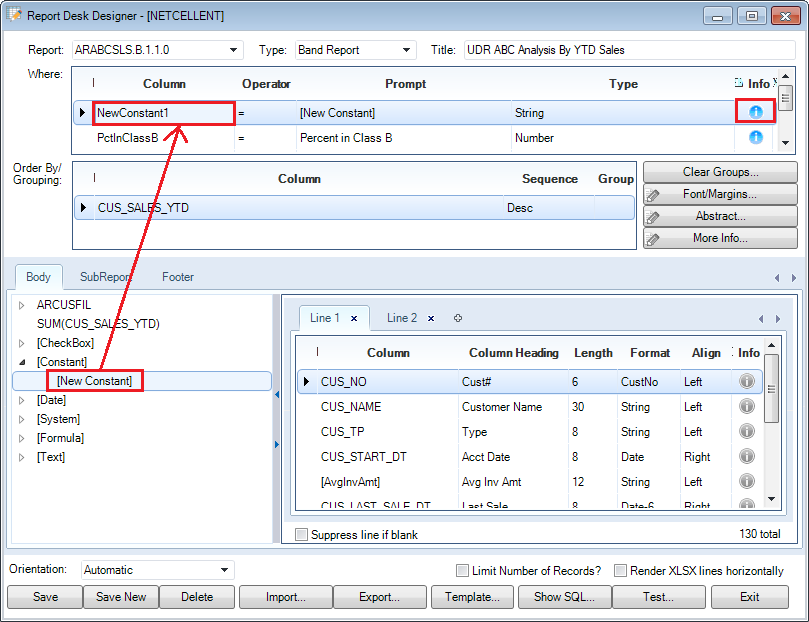809x622 pixels.
Task: Click the Abstract button
Action: (720, 216)
